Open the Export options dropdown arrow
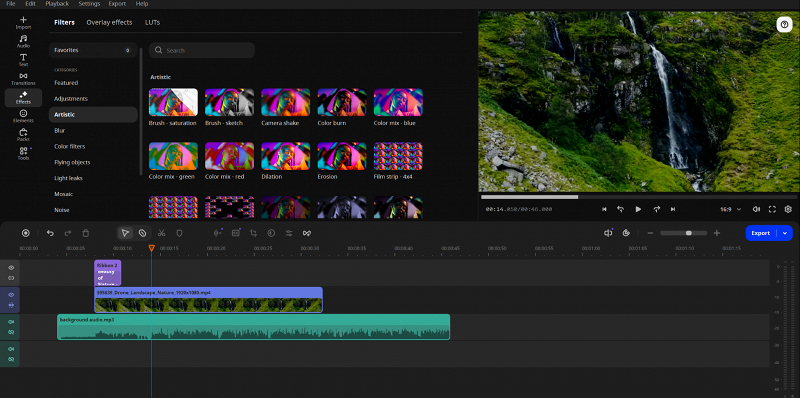Screen dimensions: 800x398 point(785,233)
